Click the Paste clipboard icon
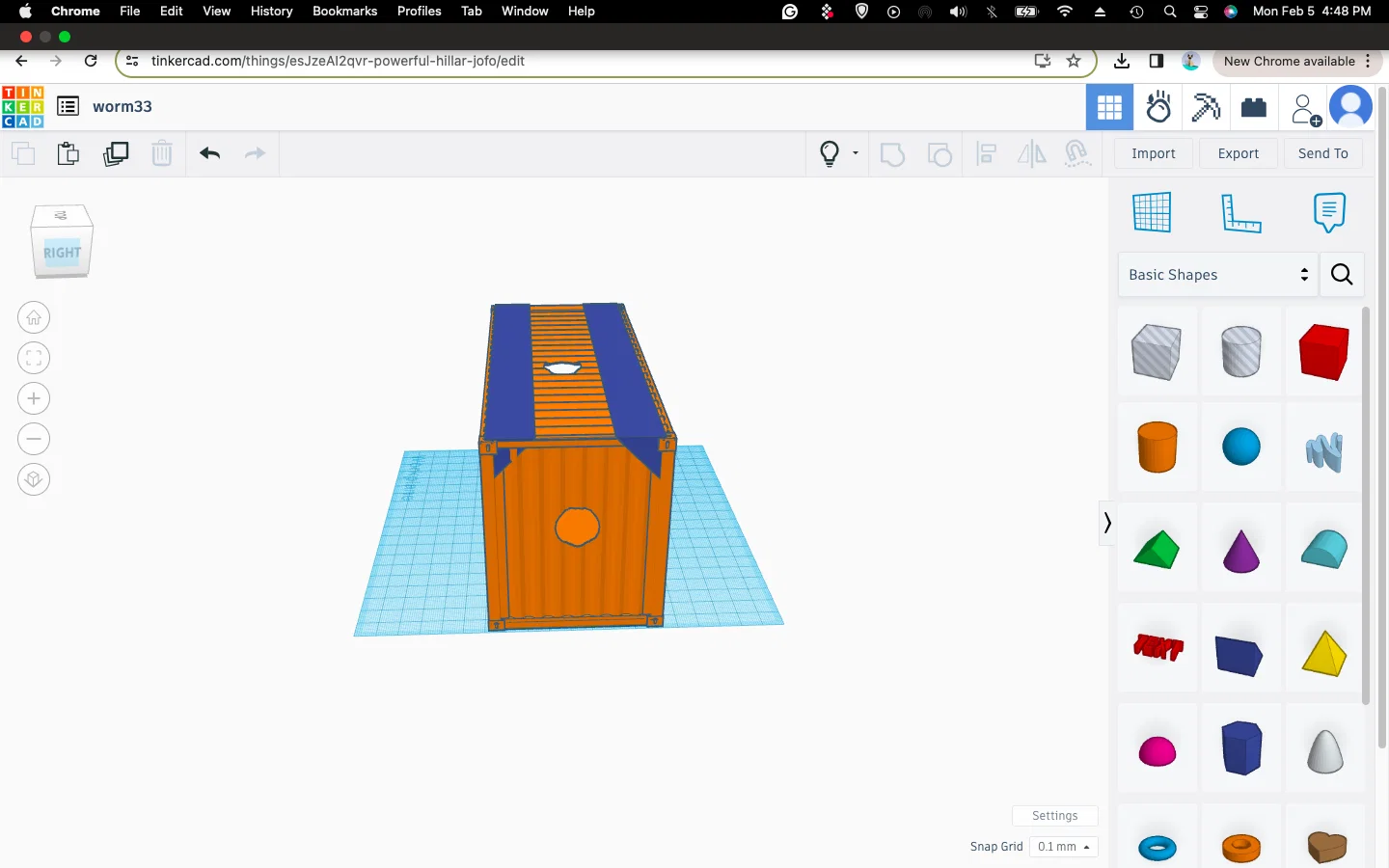Screen dimensions: 1389x868 [68, 153]
